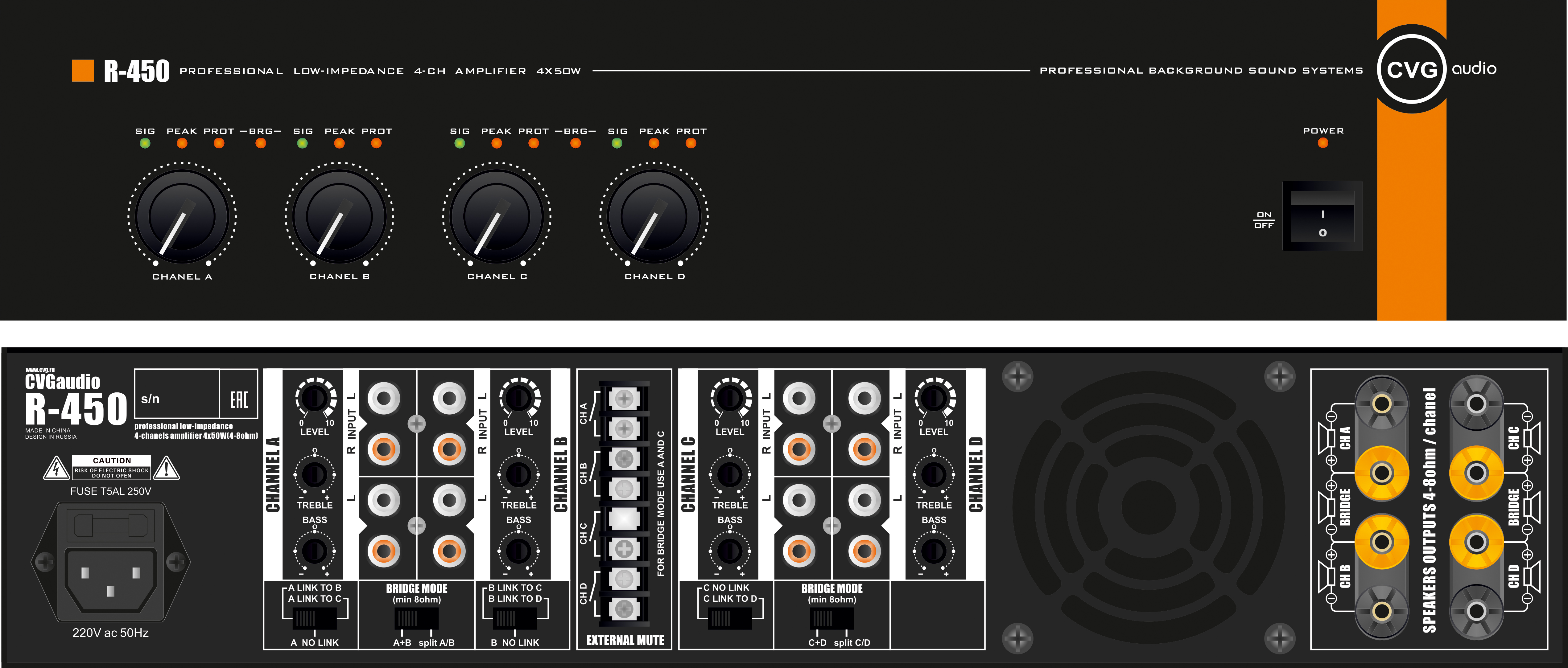This screenshot has height=668, width=1568.
Task: Toggle the A+B / split A/B bridge switch
Action: (417, 619)
